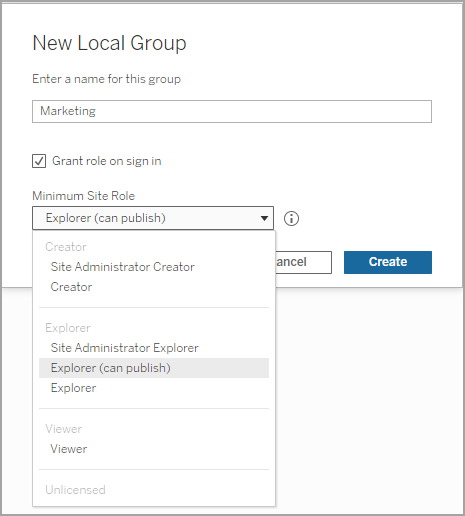Select the Viewer role option

pyautogui.click(x=69, y=449)
